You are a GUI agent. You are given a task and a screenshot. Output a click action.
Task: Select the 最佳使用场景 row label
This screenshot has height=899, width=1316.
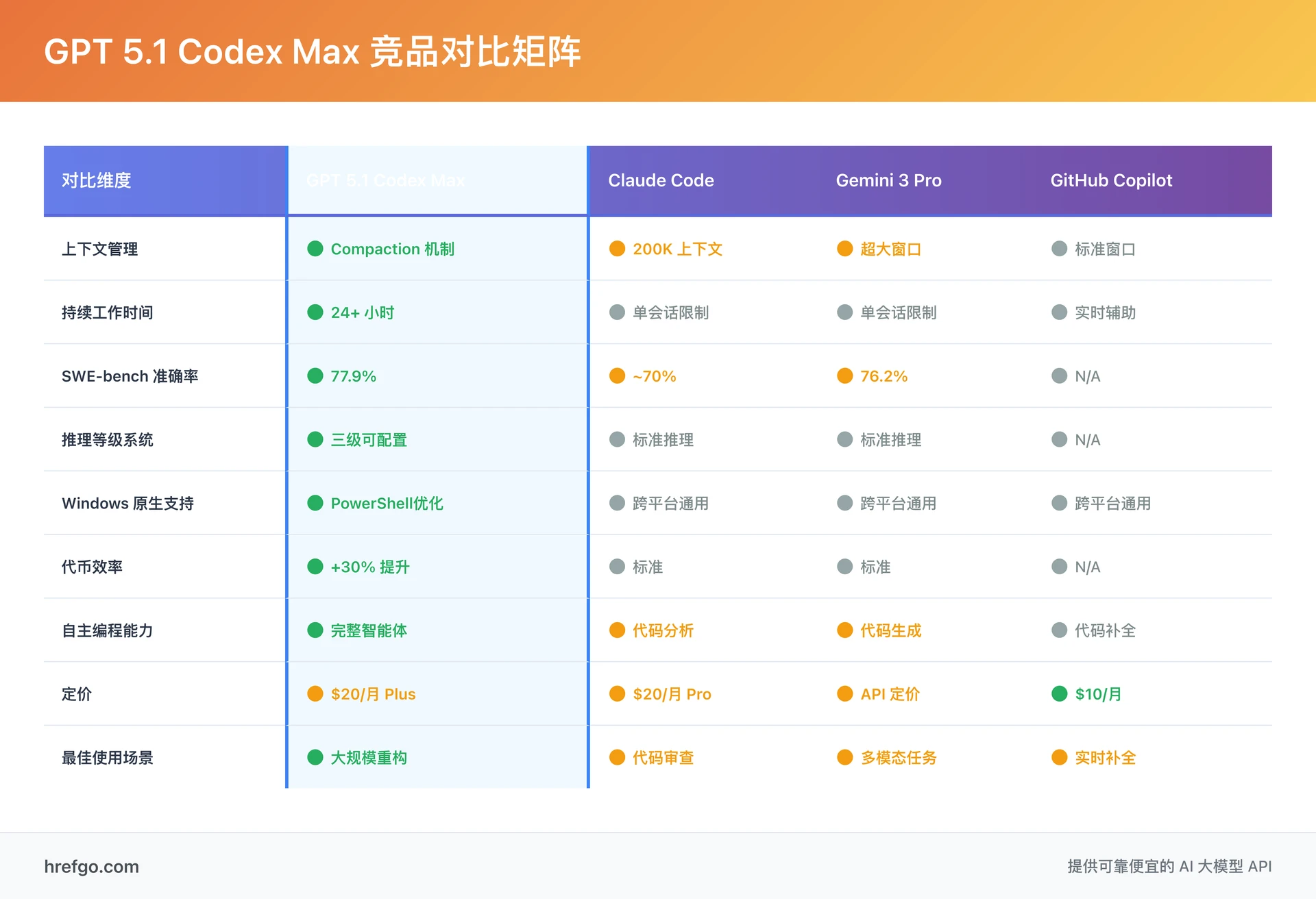(x=108, y=757)
